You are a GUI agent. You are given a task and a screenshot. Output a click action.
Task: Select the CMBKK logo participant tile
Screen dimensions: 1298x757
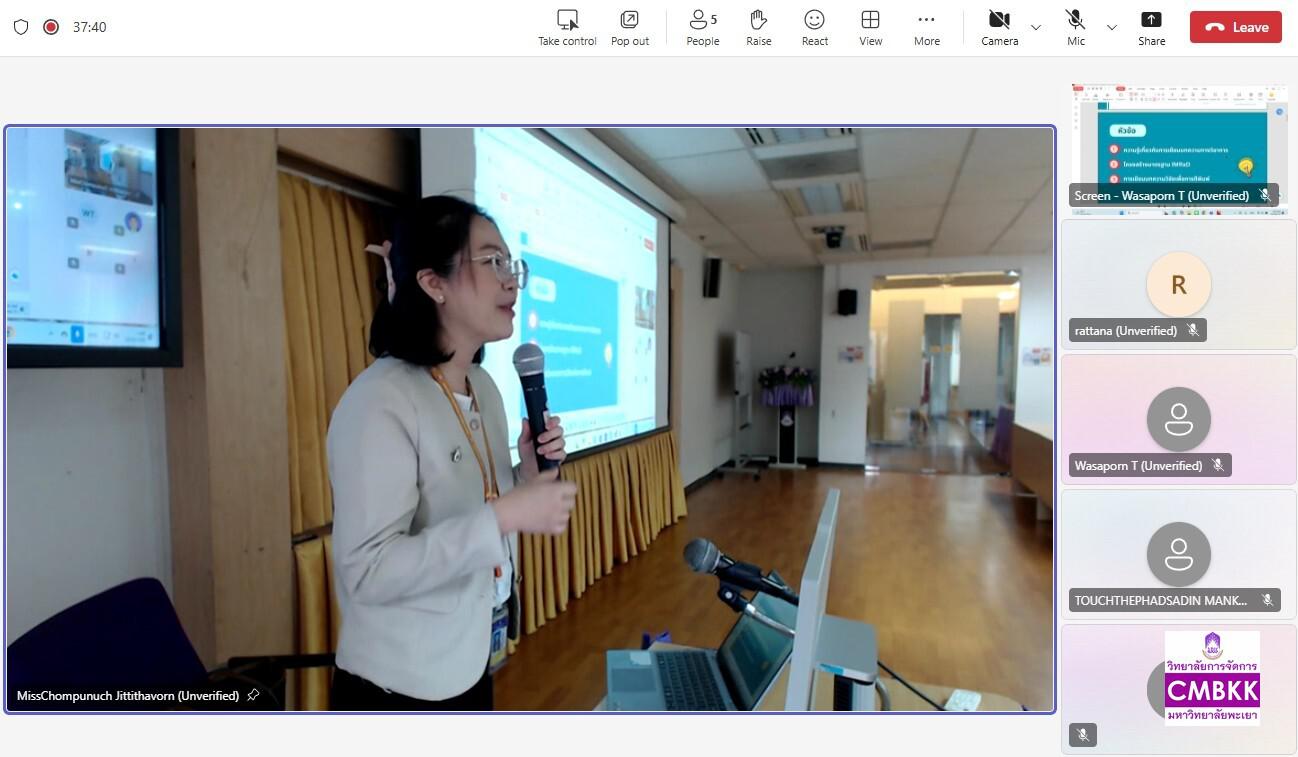coord(1178,688)
